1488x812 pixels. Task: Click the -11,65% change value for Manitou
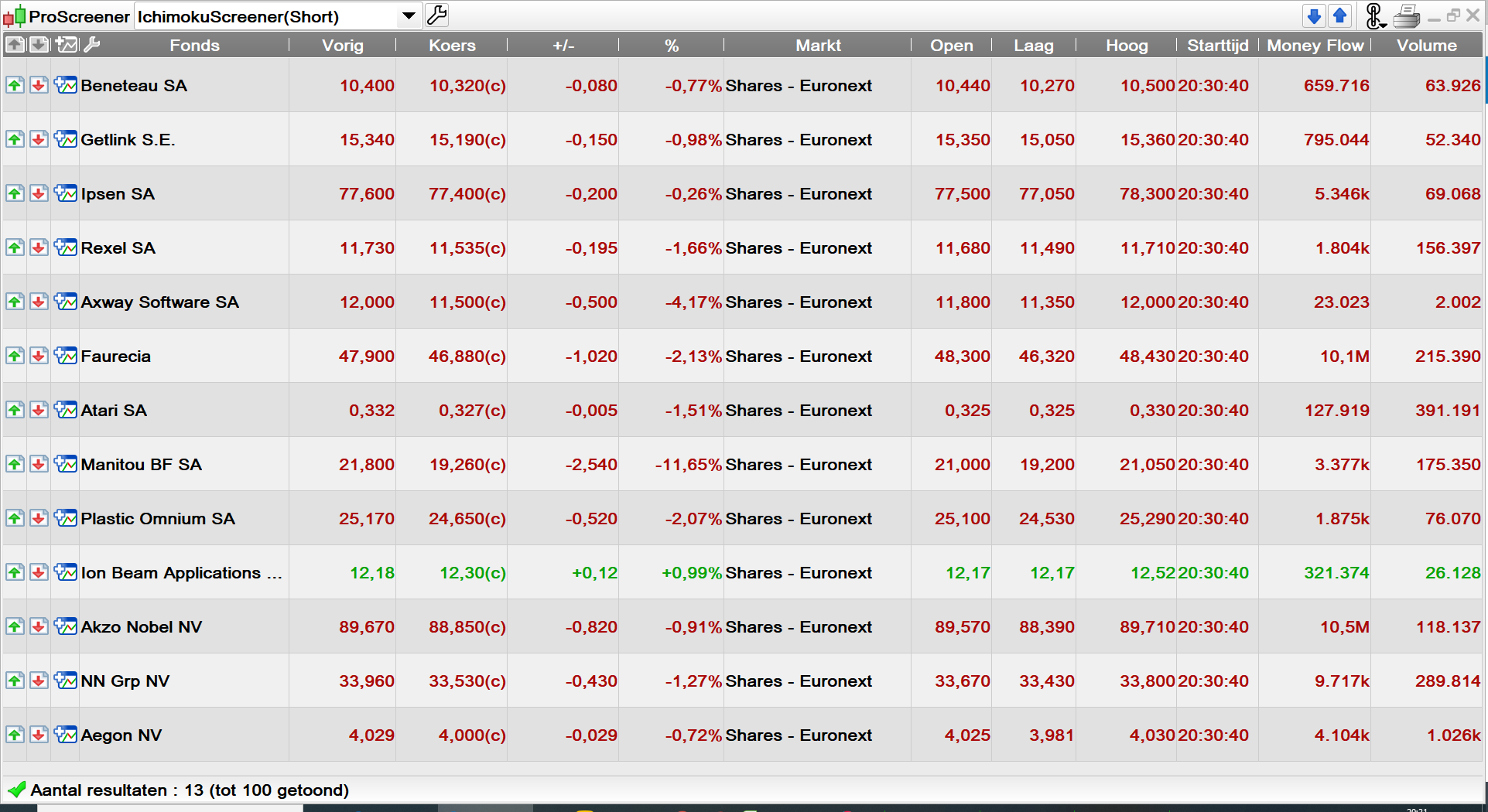[x=689, y=465]
